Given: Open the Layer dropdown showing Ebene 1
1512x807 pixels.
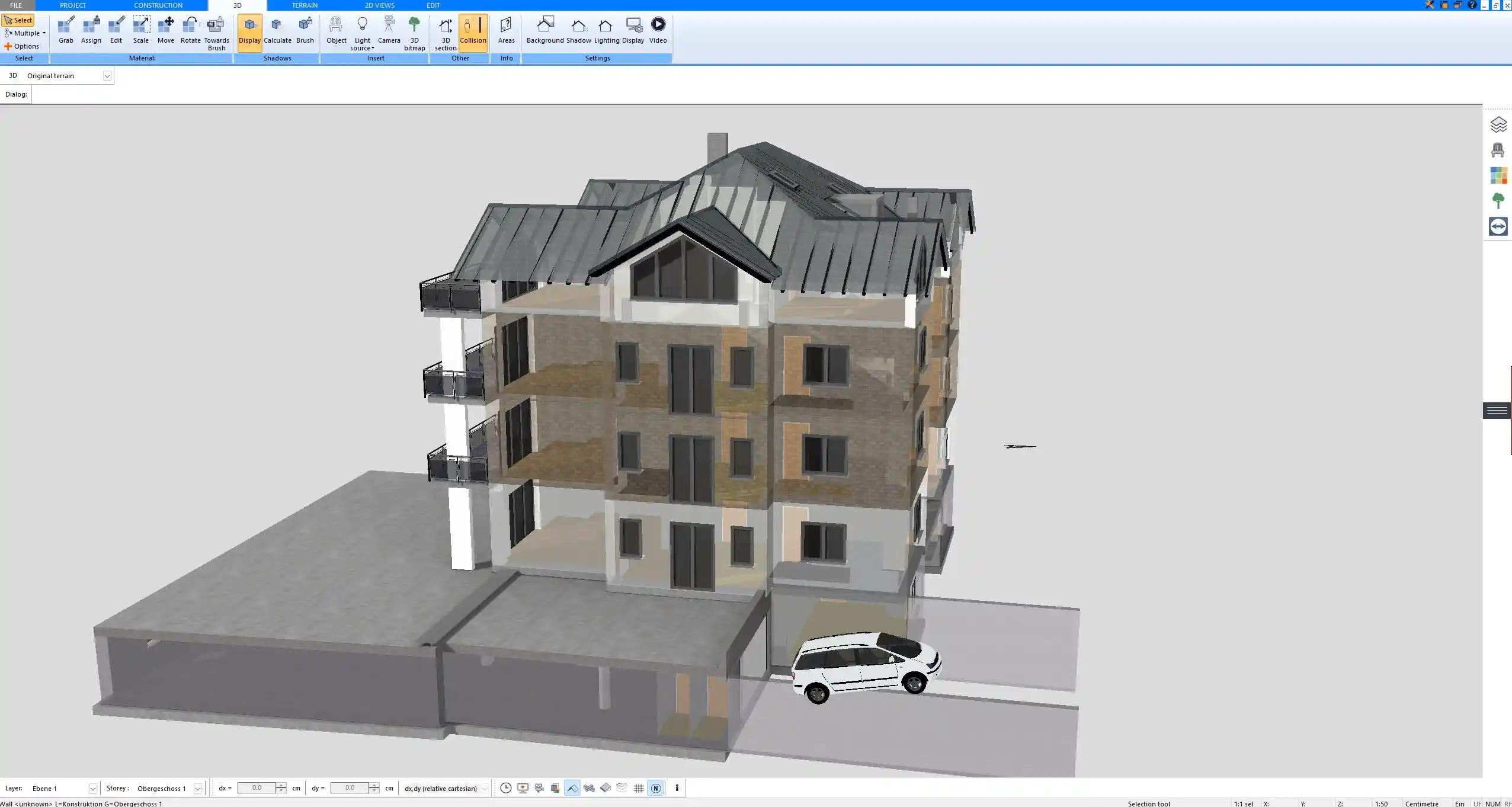Looking at the screenshot, I should (x=92, y=788).
